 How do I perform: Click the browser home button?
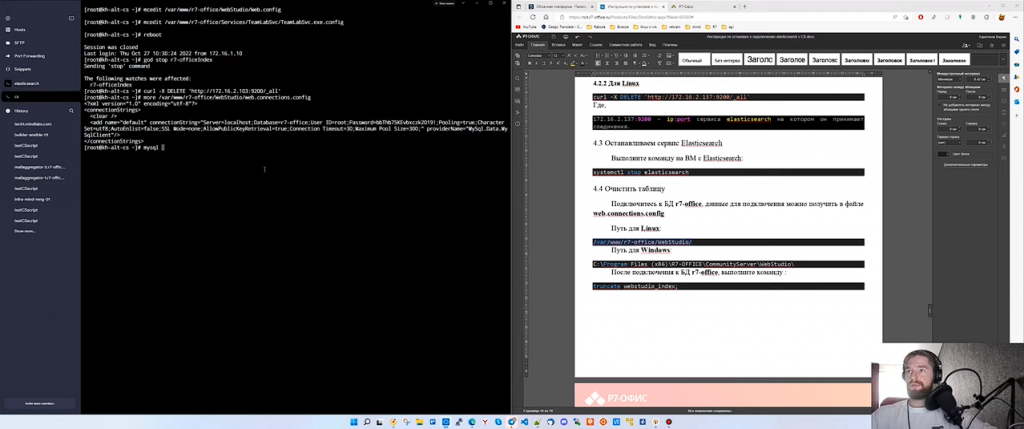pyautogui.click(x=547, y=17)
